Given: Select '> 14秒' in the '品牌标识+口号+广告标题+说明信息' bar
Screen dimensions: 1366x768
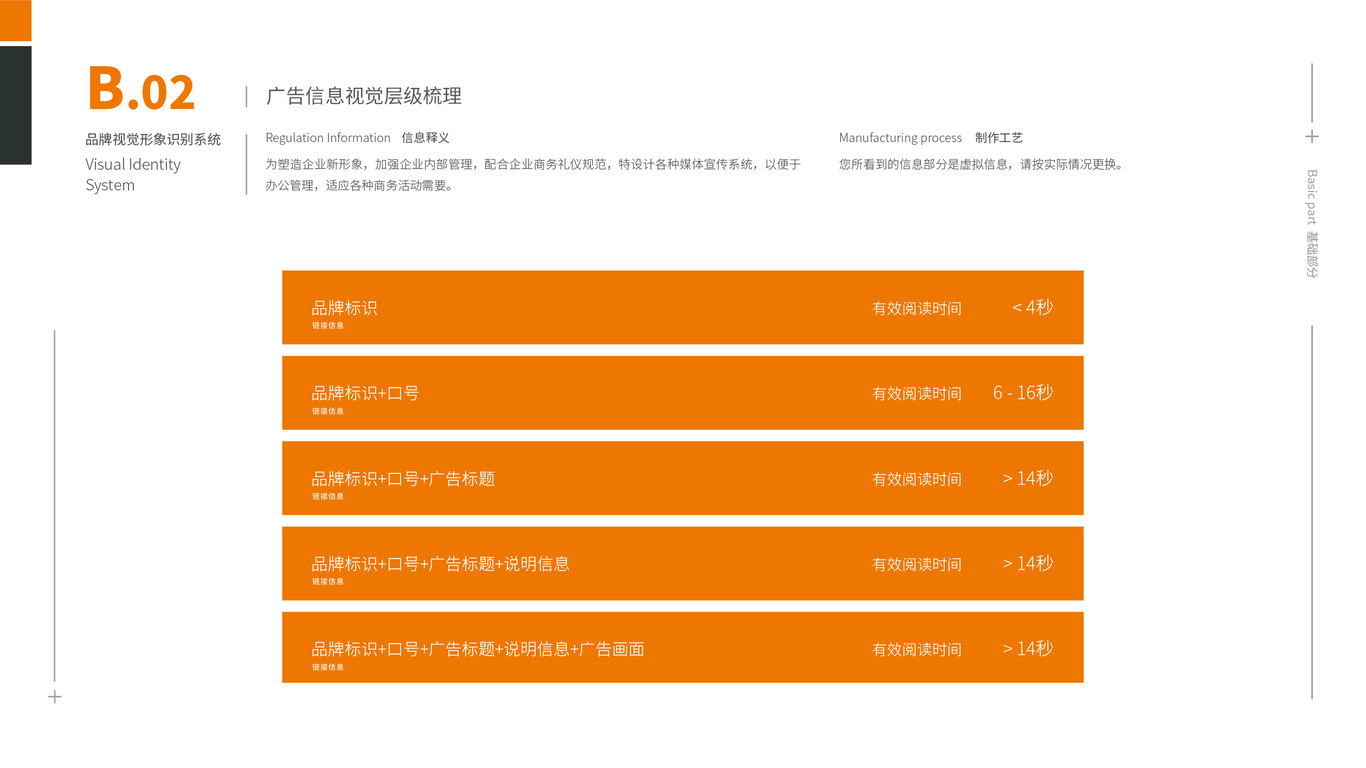Looking at the screenshot, I should click(x=1028, y=564).
